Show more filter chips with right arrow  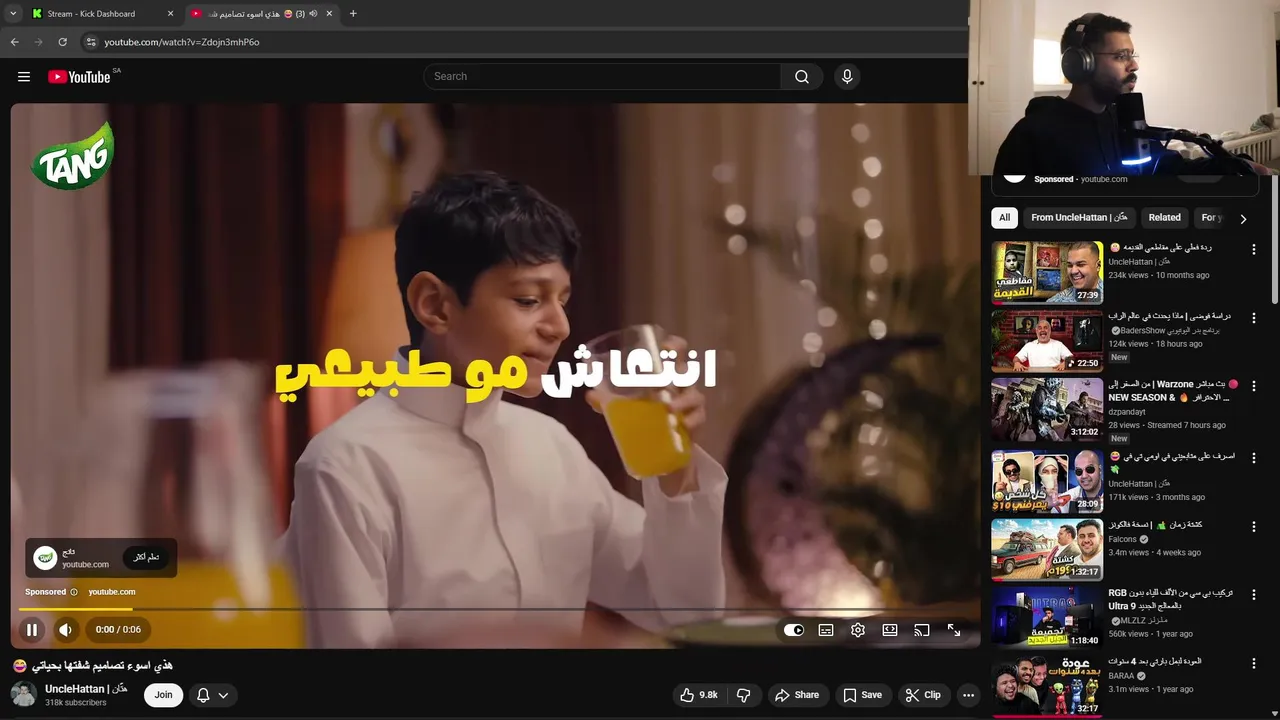click(1243, 219)
